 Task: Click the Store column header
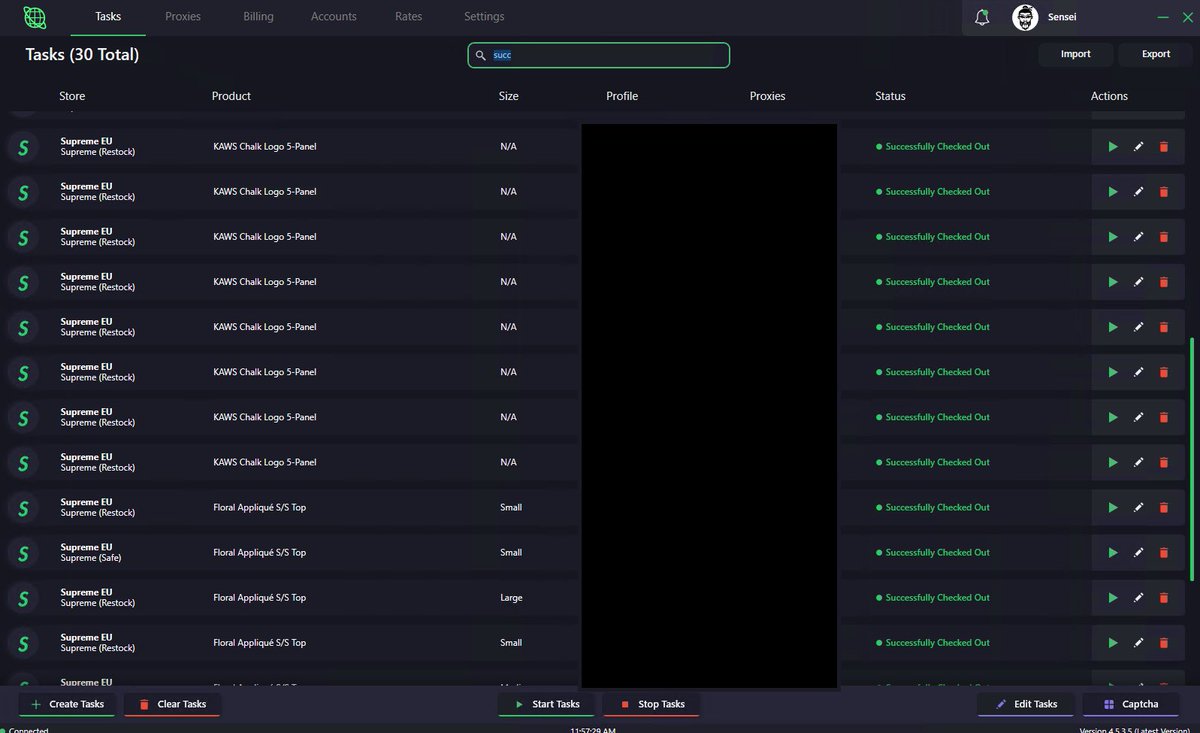pyautogui.click(x=72, y=96)
